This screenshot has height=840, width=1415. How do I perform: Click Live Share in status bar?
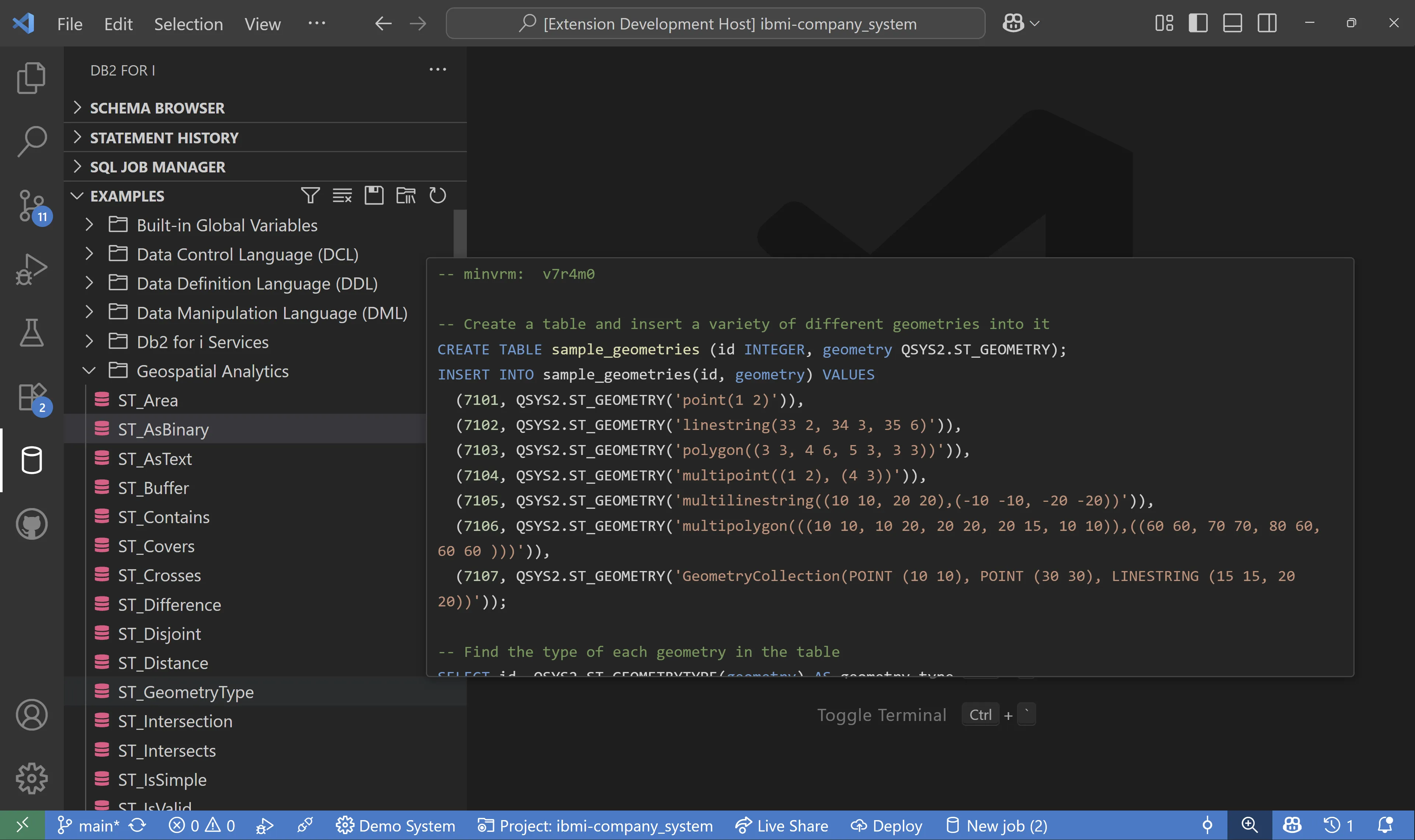point(782,826)
